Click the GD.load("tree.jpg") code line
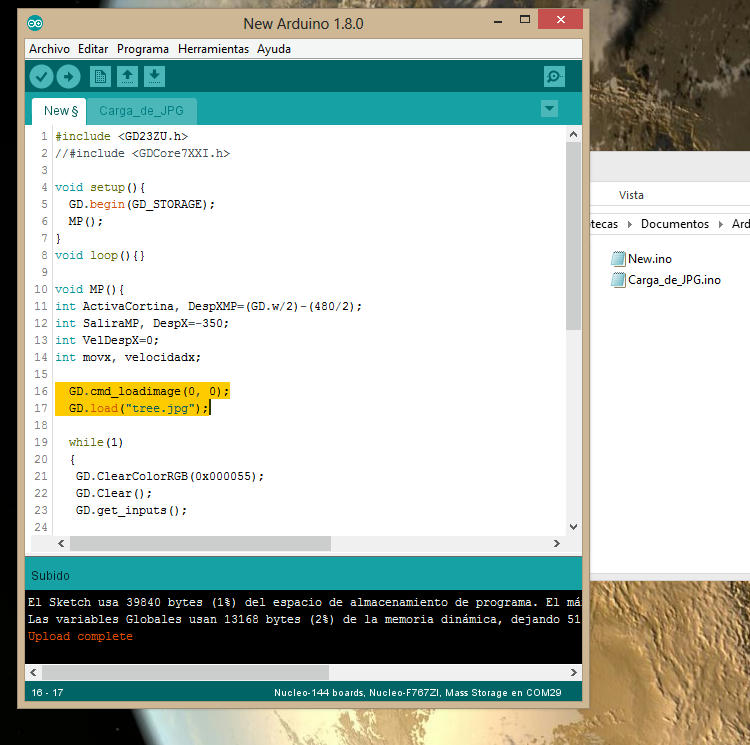This screenshot has height=745, width=750. (x=139, y=408)
